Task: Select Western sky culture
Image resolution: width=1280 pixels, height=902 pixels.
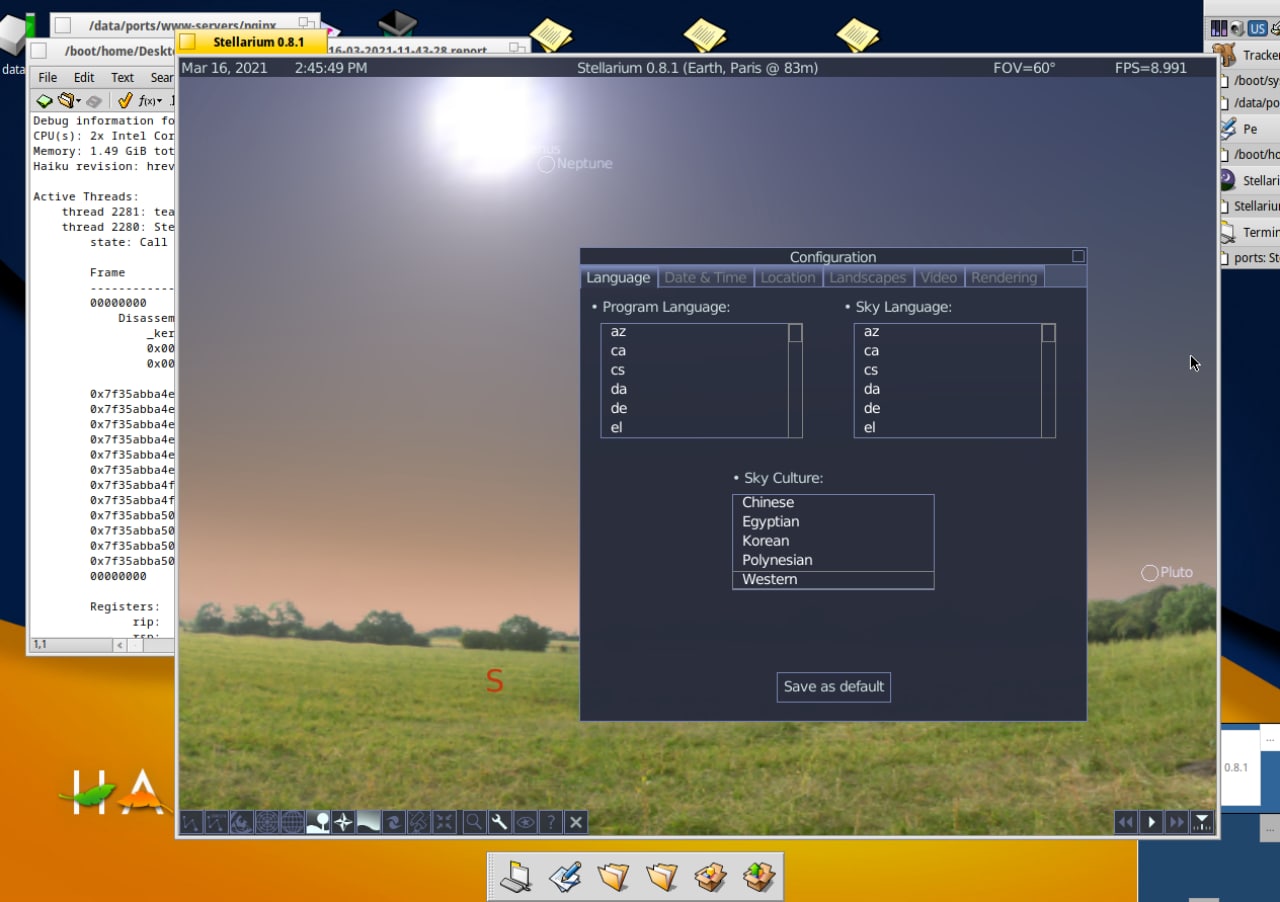Action: 833,580
